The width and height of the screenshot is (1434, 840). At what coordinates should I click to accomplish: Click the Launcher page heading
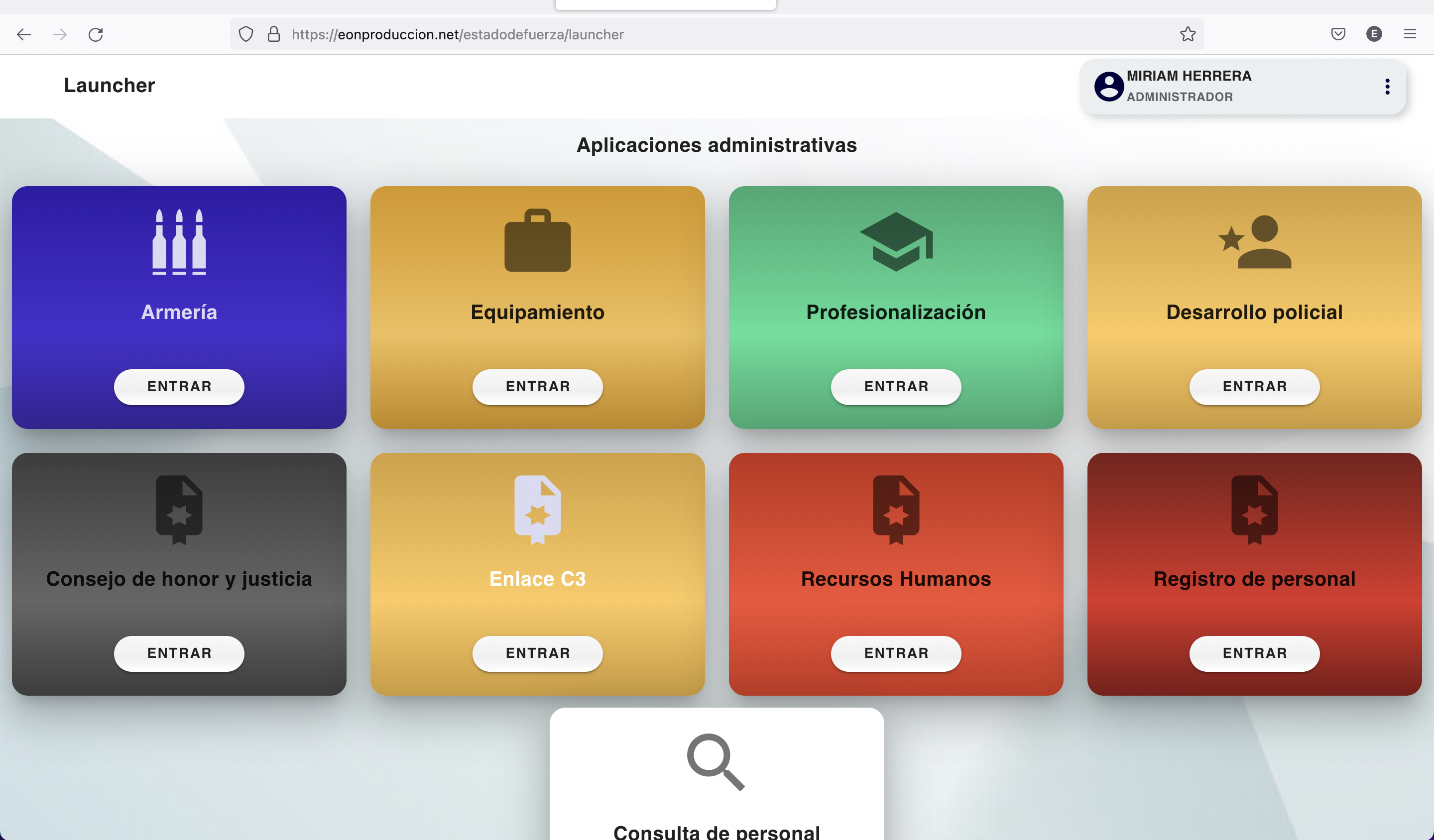pyautogui.click(x=109, y=85)
